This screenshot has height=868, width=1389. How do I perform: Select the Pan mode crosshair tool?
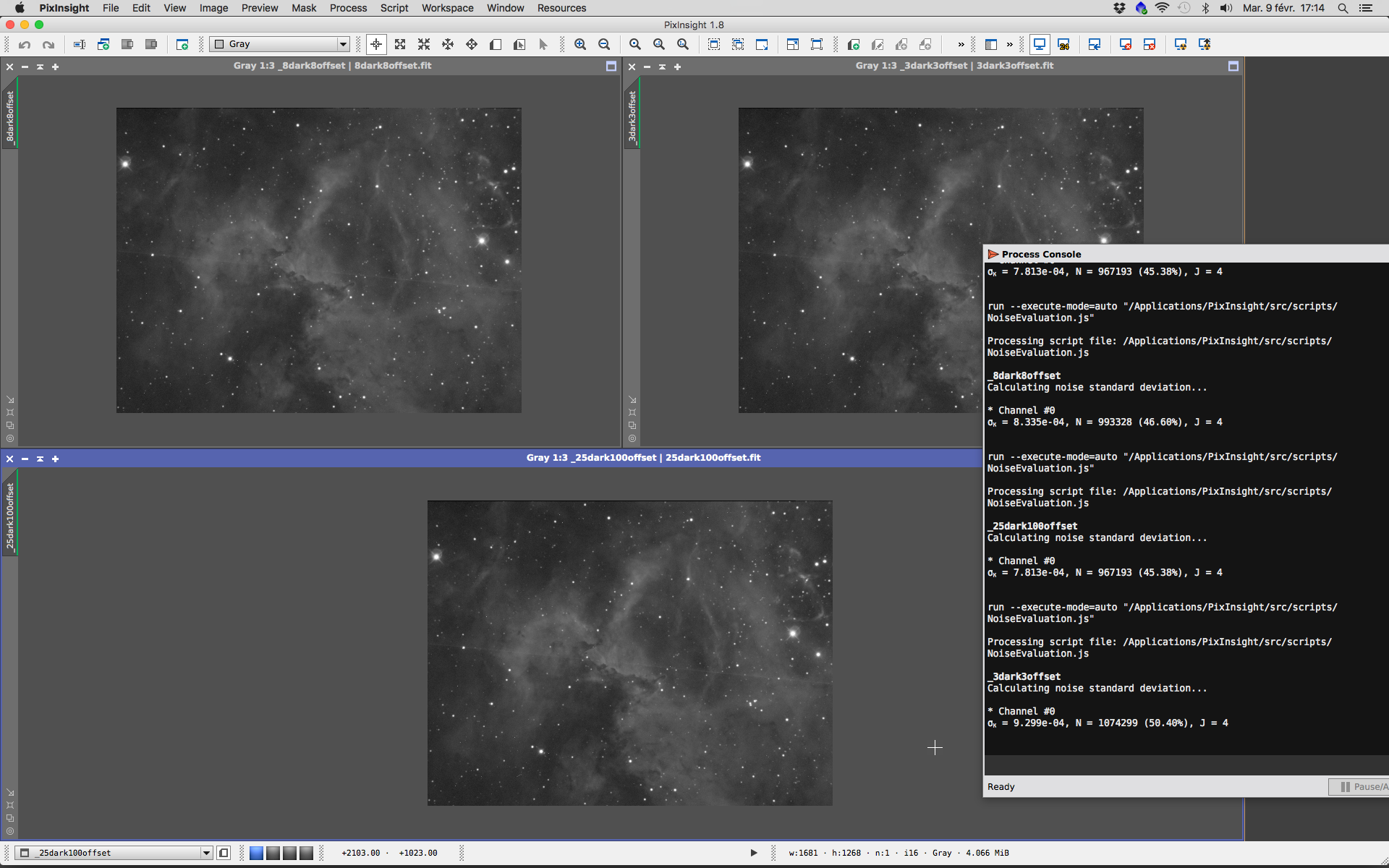[376, 44]
